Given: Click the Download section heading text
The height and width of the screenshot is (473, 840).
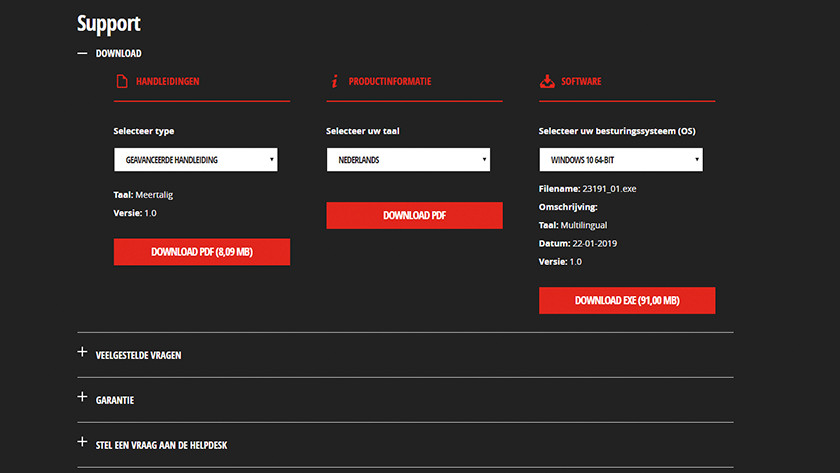Looking at the screenshot, I should [x=118, y=53].
